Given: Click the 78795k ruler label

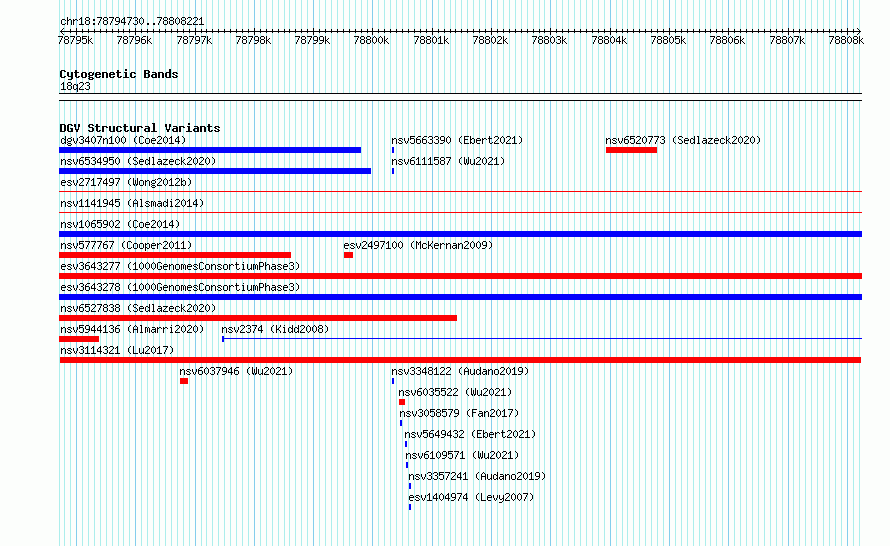Looking at the screenshot, I should point(75,40).
